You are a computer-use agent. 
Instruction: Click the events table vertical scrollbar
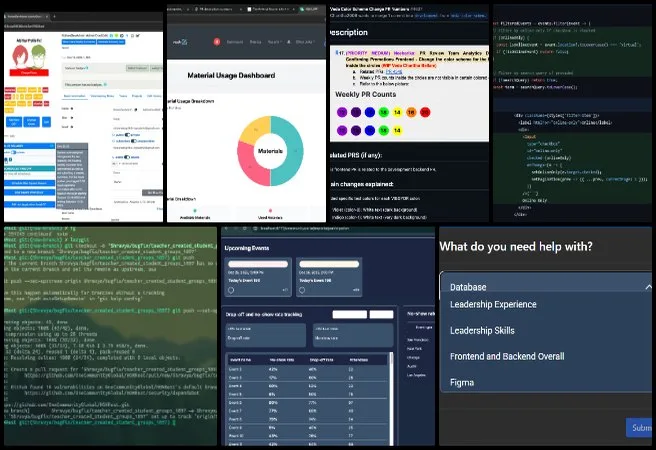392,397
